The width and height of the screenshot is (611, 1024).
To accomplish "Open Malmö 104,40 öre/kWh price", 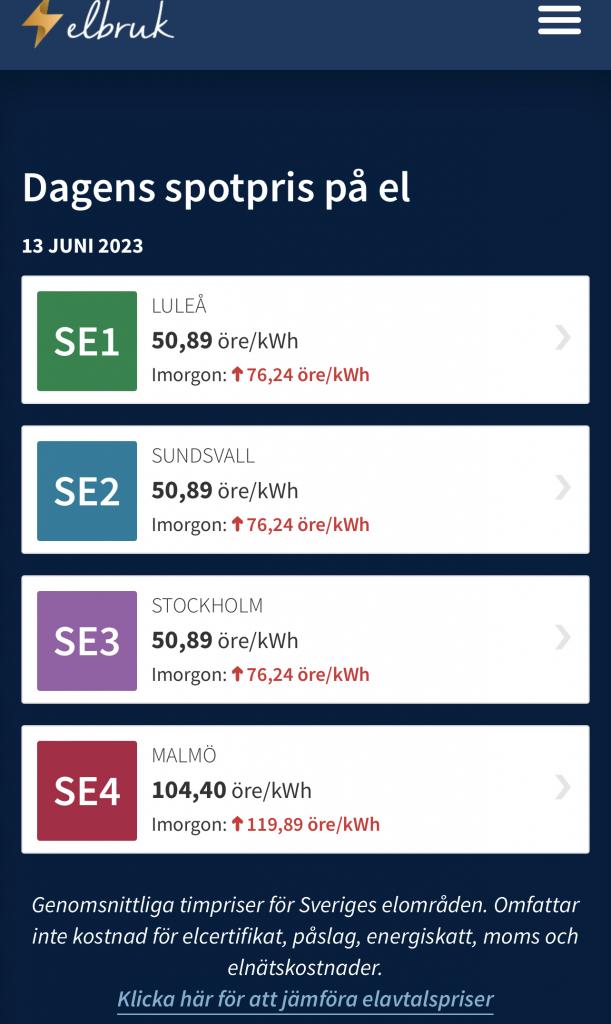I will pyautogui.click(x=232, y=790).
